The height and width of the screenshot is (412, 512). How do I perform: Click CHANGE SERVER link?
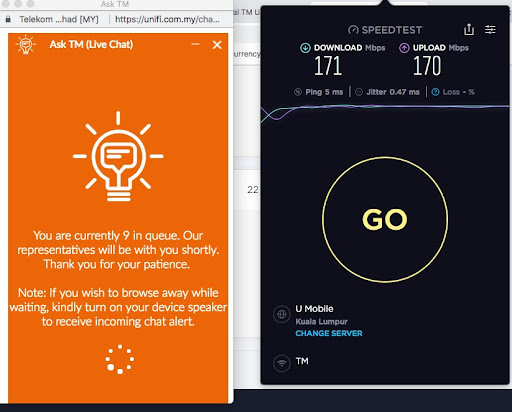[x=329, y=333]
